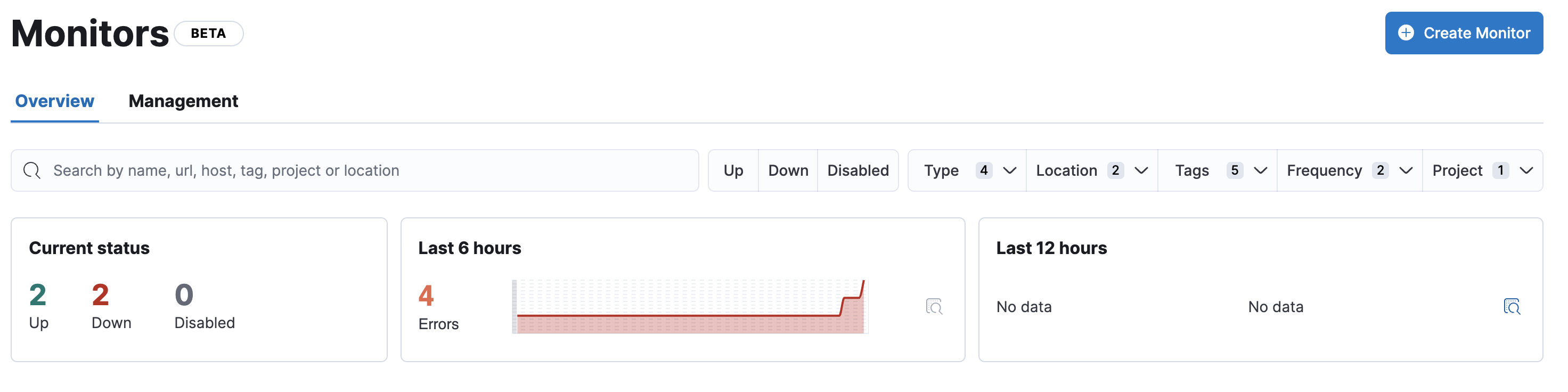This screenshot has height=392, width=1568.
Task: Click the plus icon inside Create Monitor
Action: (x=1407, y=33)
